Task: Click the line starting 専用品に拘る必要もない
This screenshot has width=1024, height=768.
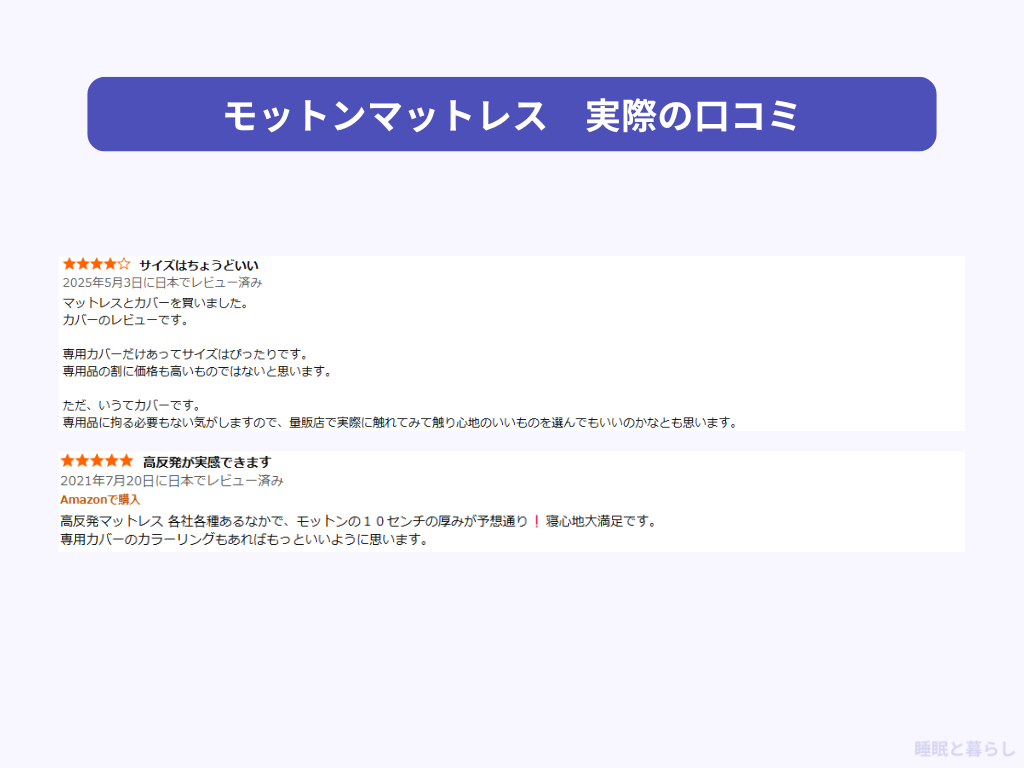Action: tap(400, 423)
